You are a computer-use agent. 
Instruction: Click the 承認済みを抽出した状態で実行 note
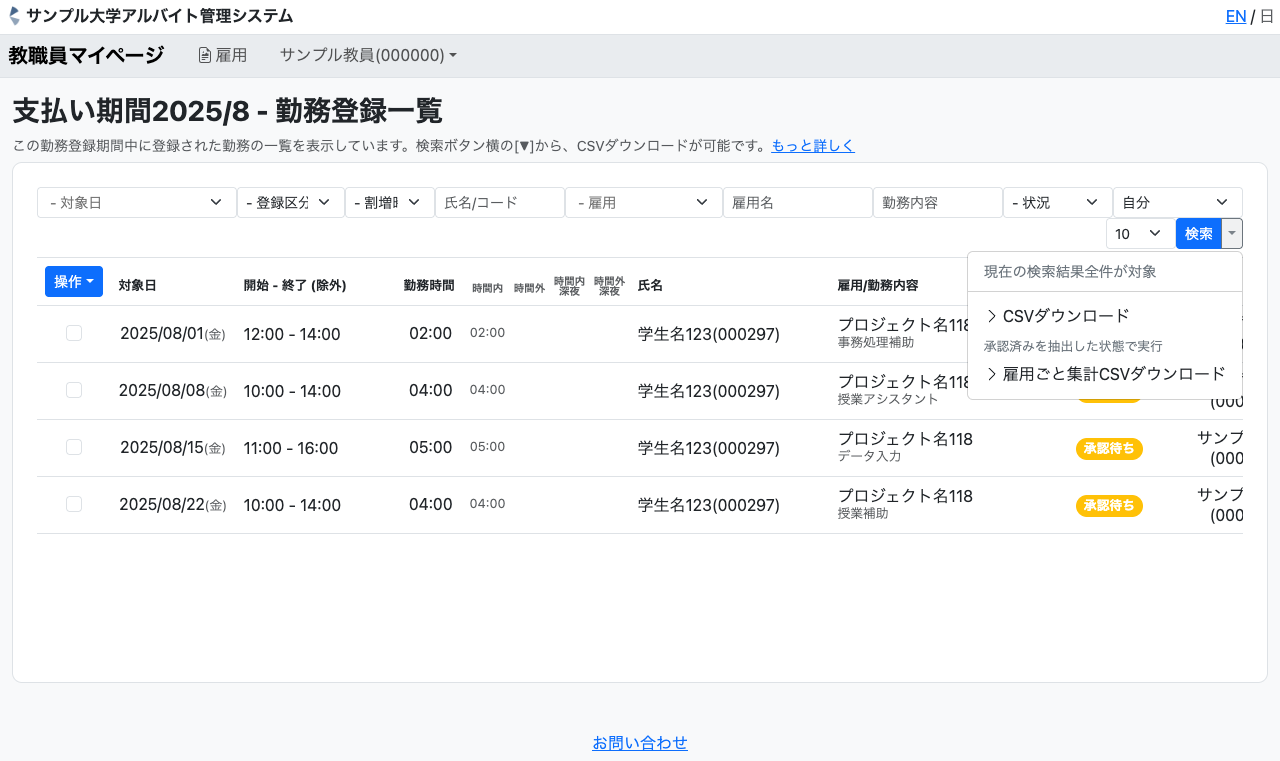1073,346
